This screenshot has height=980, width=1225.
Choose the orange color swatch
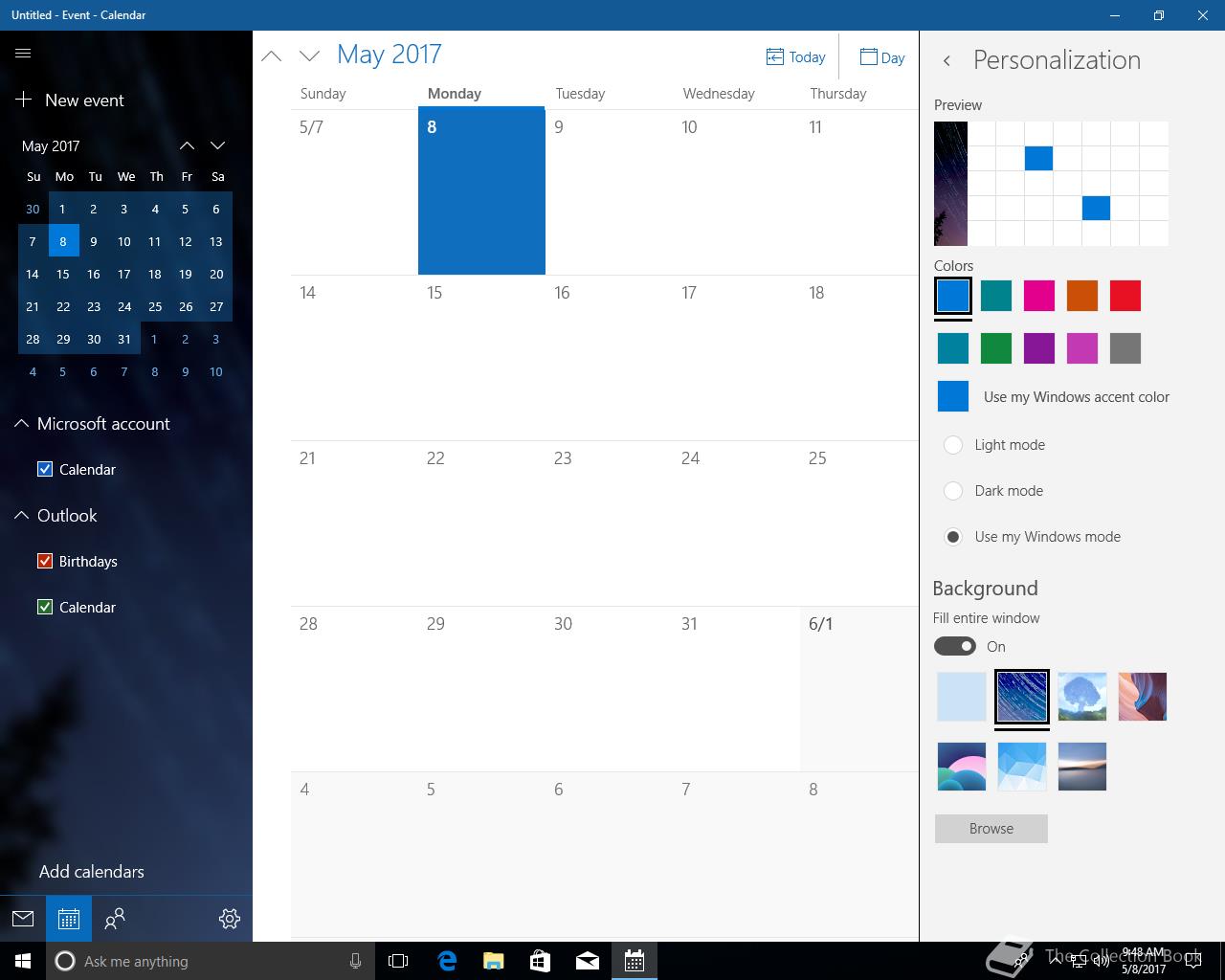(1082, 296)
